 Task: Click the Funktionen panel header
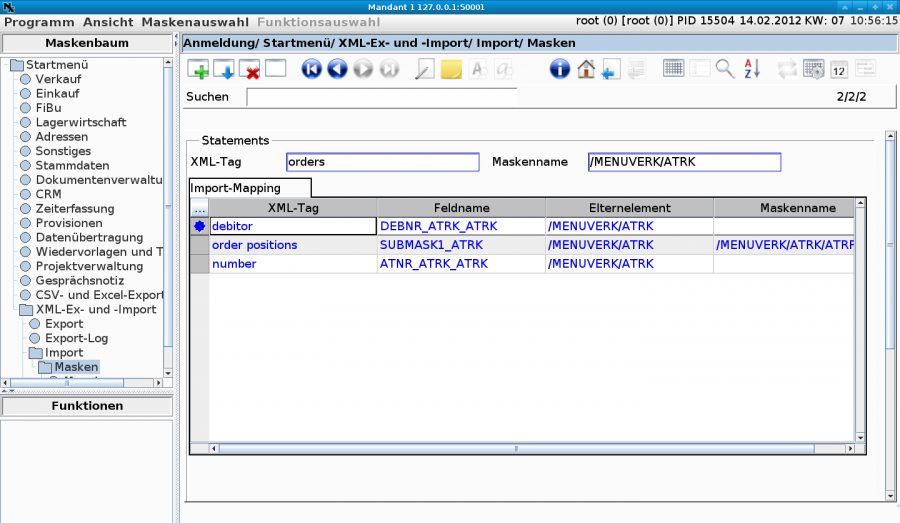click(x=87, y=406)
